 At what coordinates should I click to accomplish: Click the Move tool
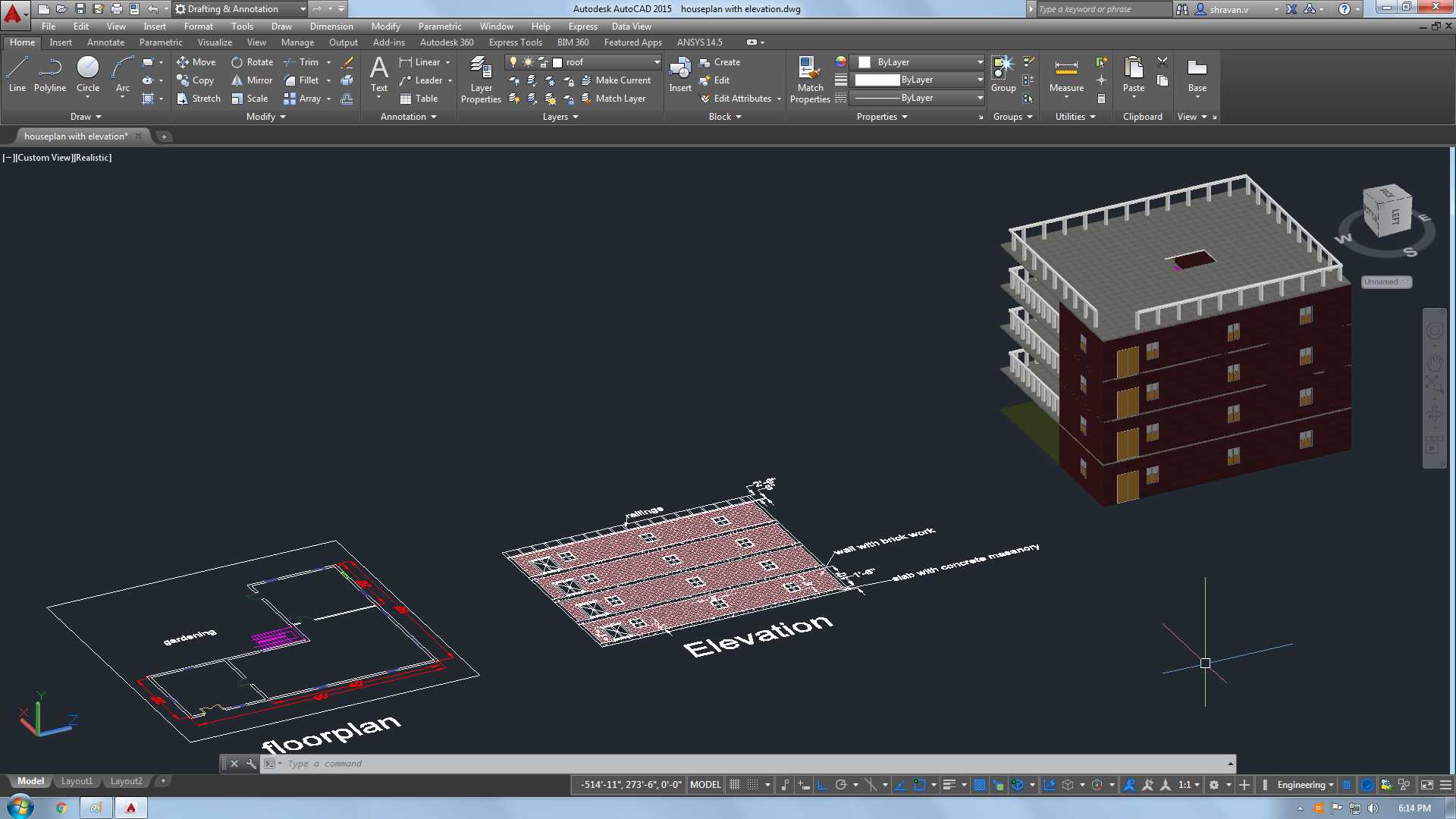click(196, 62)
